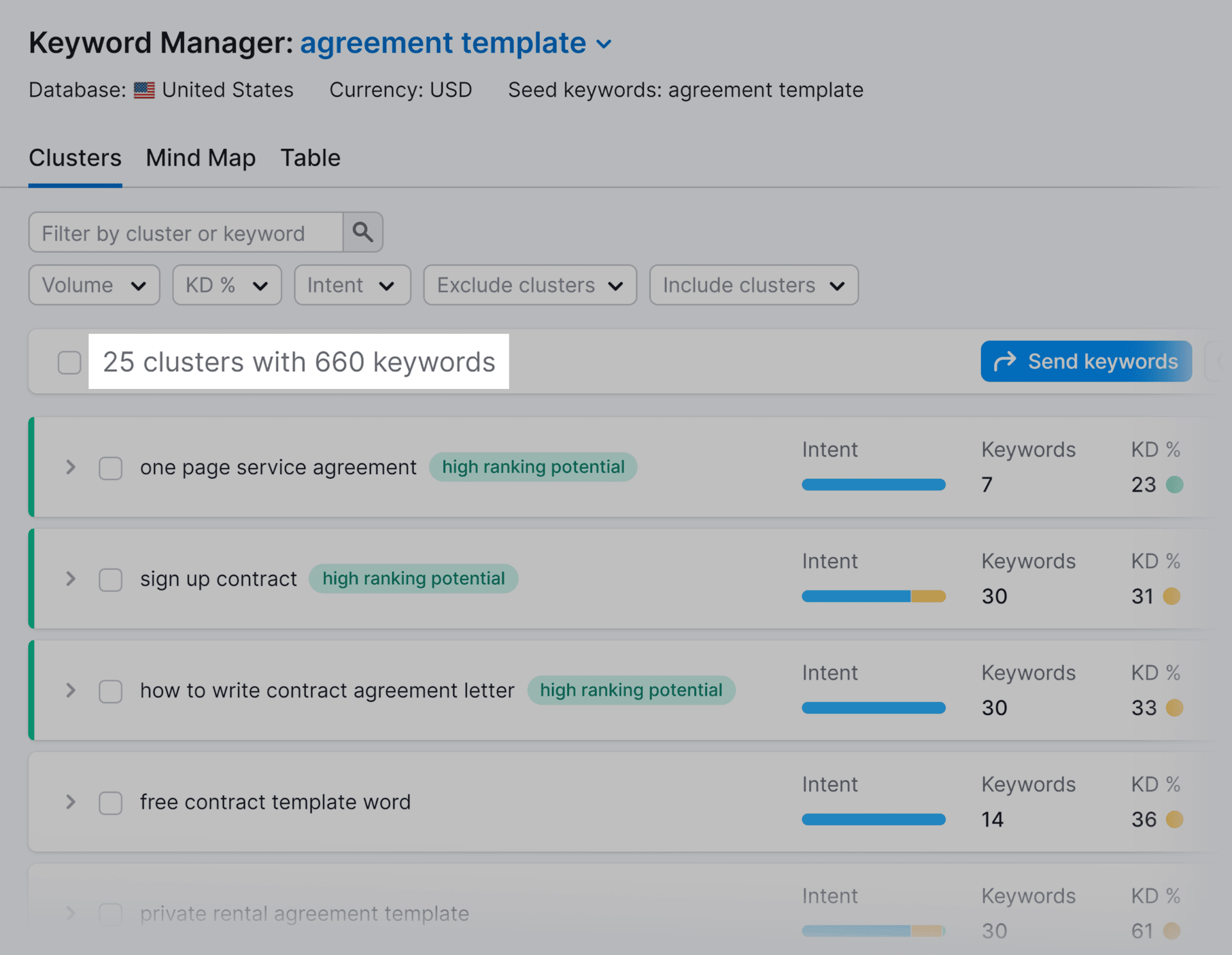Check the sign up contract cluster checkbox
1232x955 pixels.
pos(110,580)
